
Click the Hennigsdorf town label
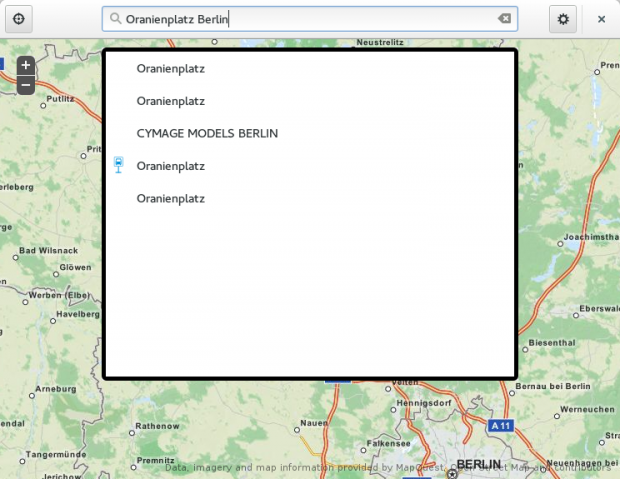[x=424, y=403]
